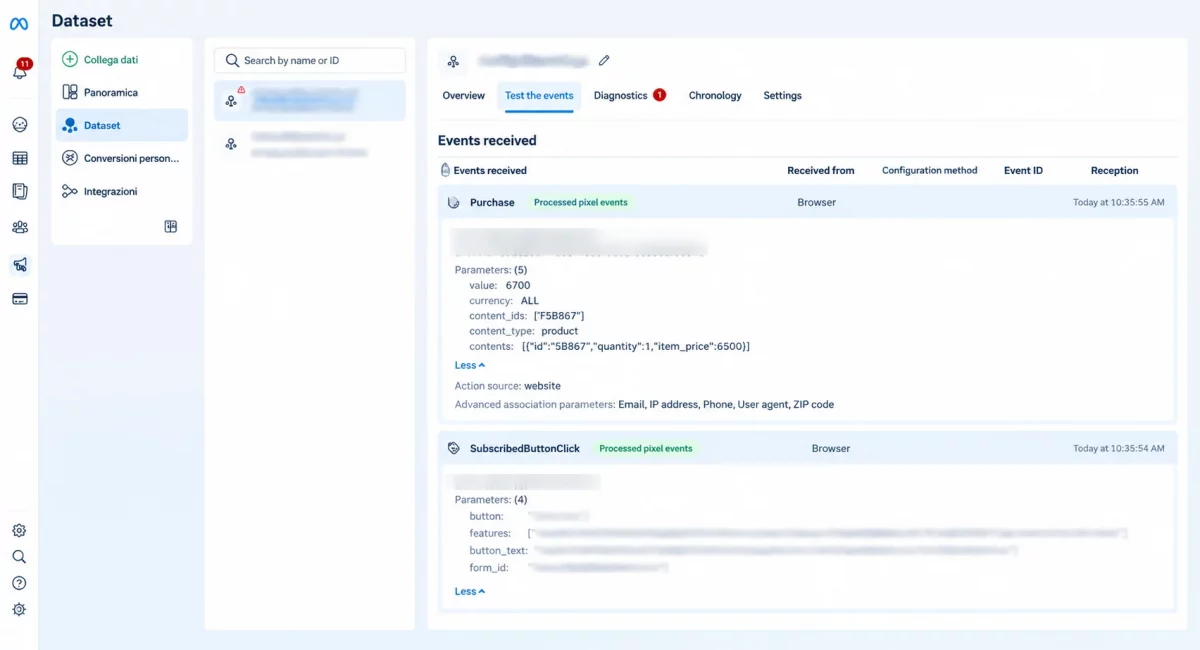Screen dimensions: 1200x650
Task: Open the megaphone ads sidebar icon
Action: [x=19, y=265]
